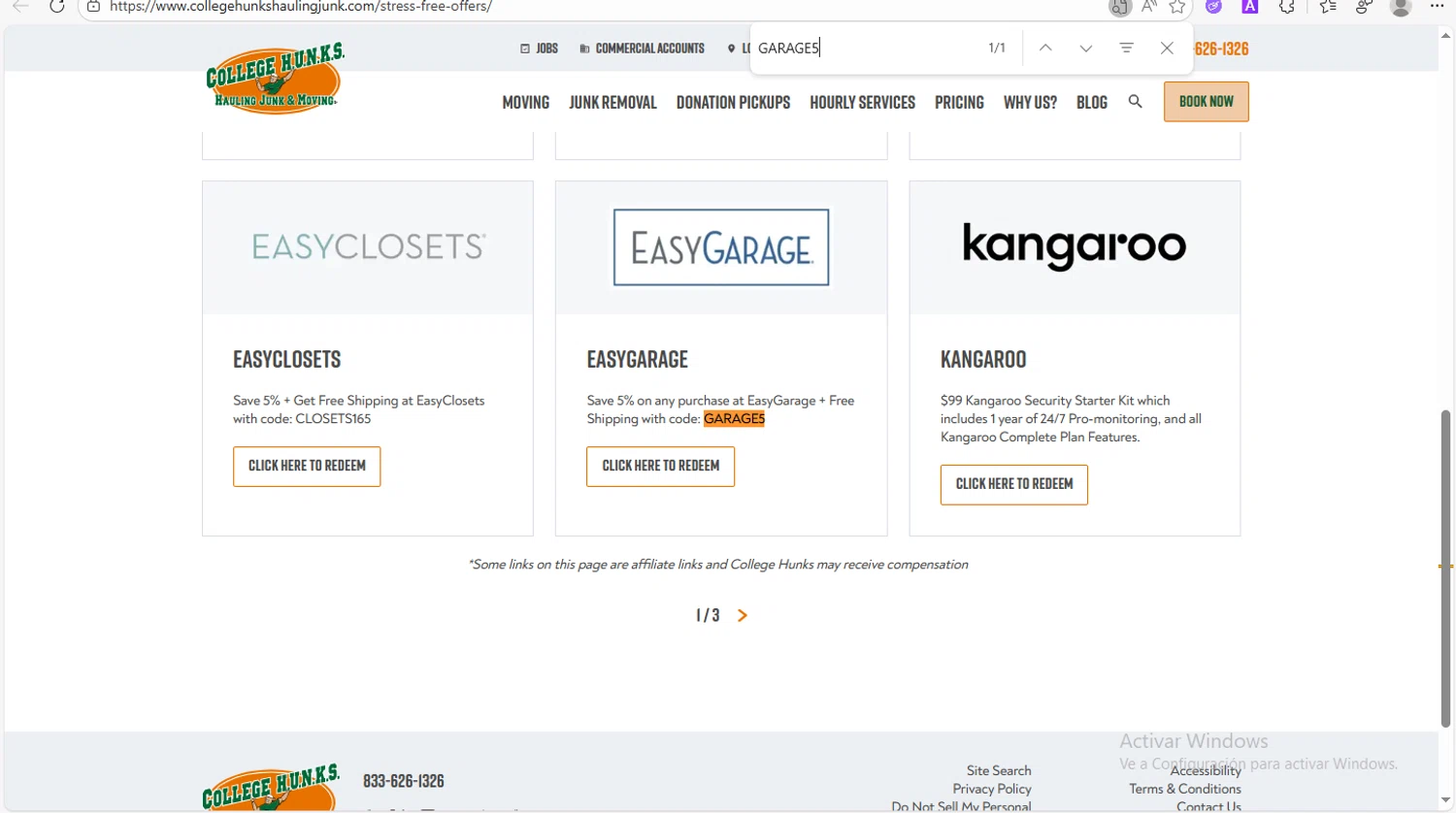Open the browser profile avatar
Screen dimensions: 1456x813
click(1401, 7)
